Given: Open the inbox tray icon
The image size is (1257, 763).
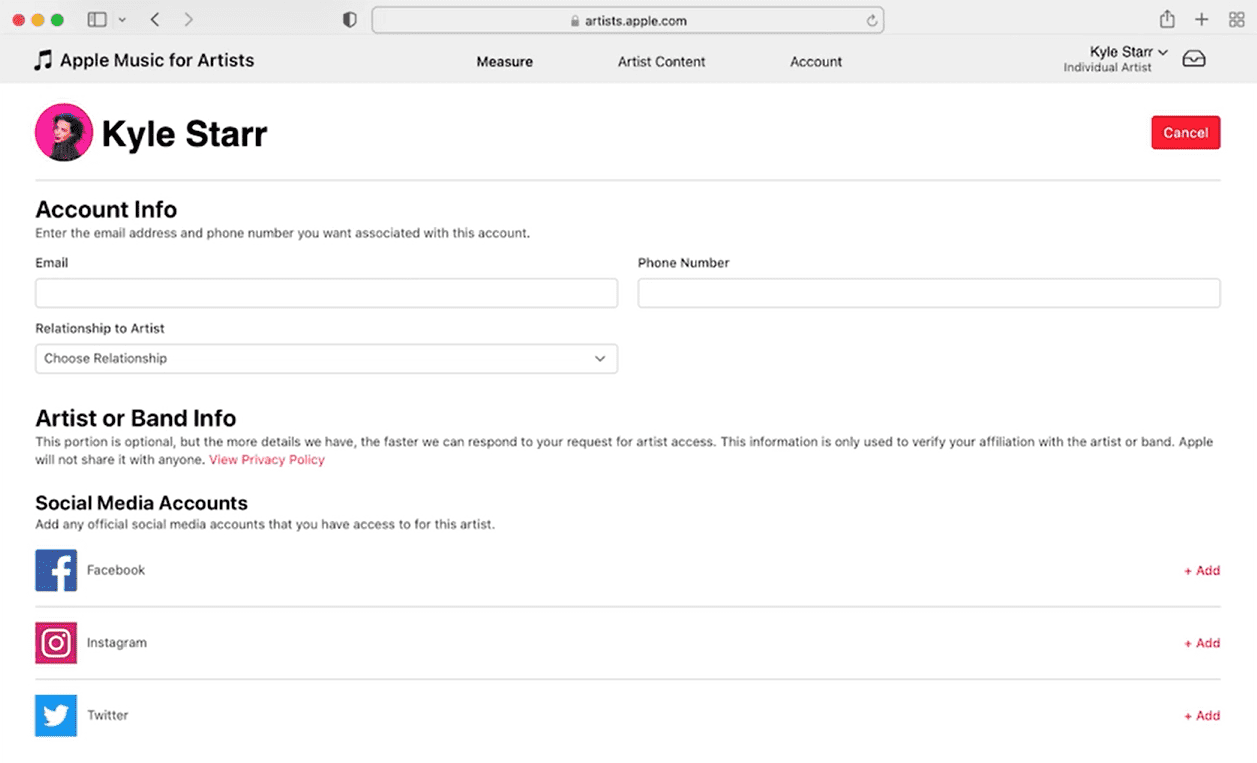Looking at the screenshot, I should point(1194,59).
